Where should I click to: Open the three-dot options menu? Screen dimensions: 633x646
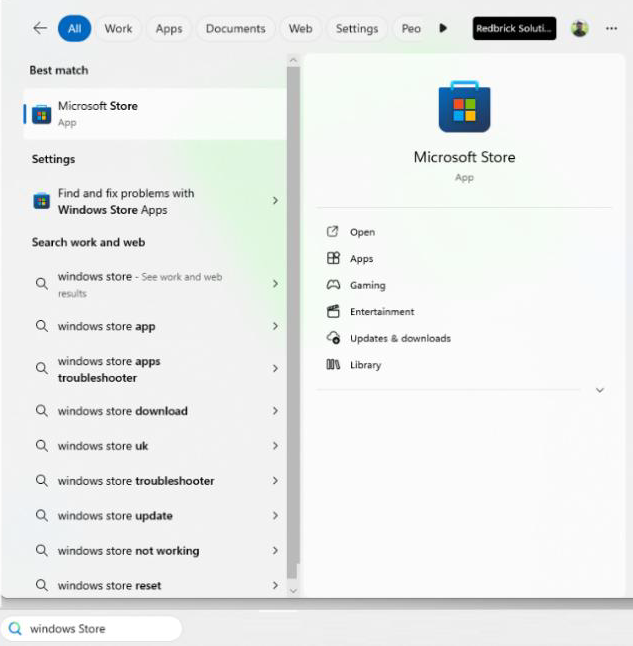(x=612, y=28)
